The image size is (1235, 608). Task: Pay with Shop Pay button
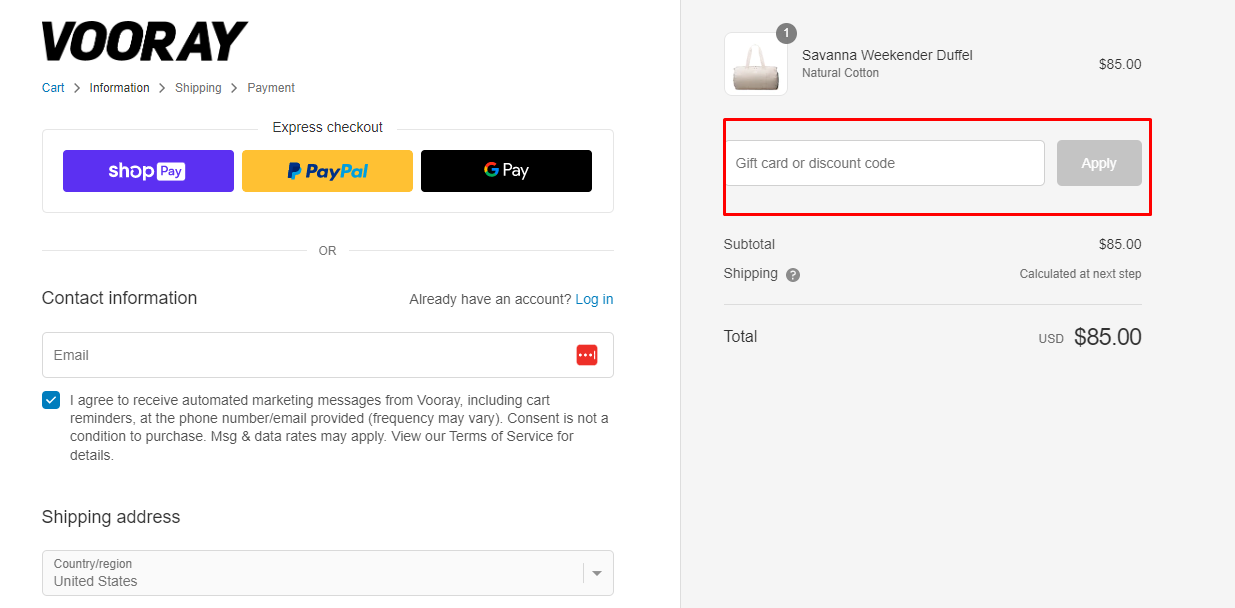(x=148, y=171)
